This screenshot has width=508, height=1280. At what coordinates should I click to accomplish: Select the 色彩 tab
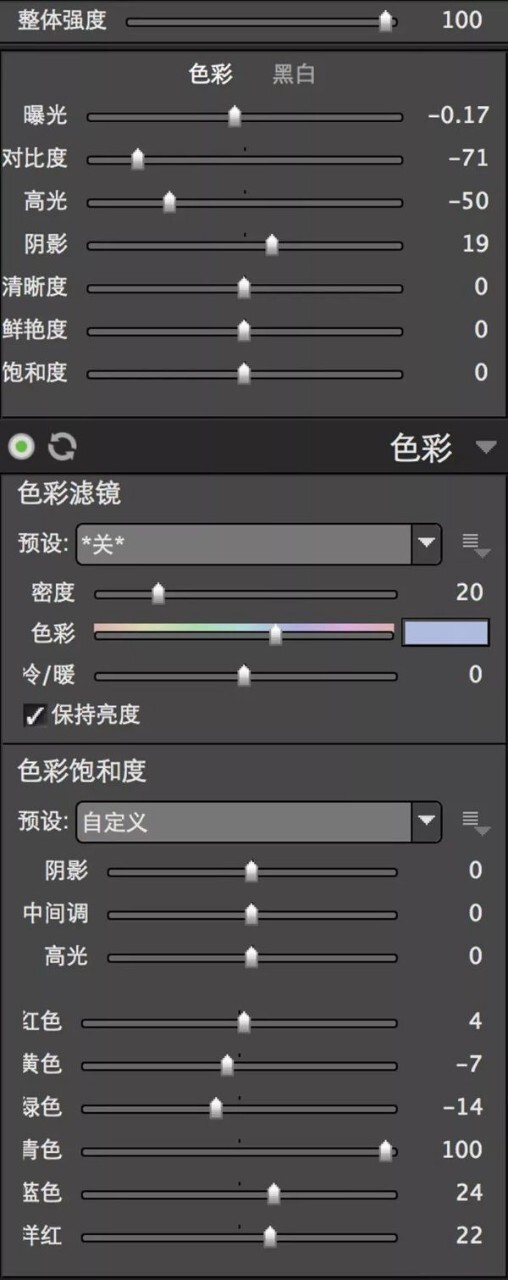(210, 74)
